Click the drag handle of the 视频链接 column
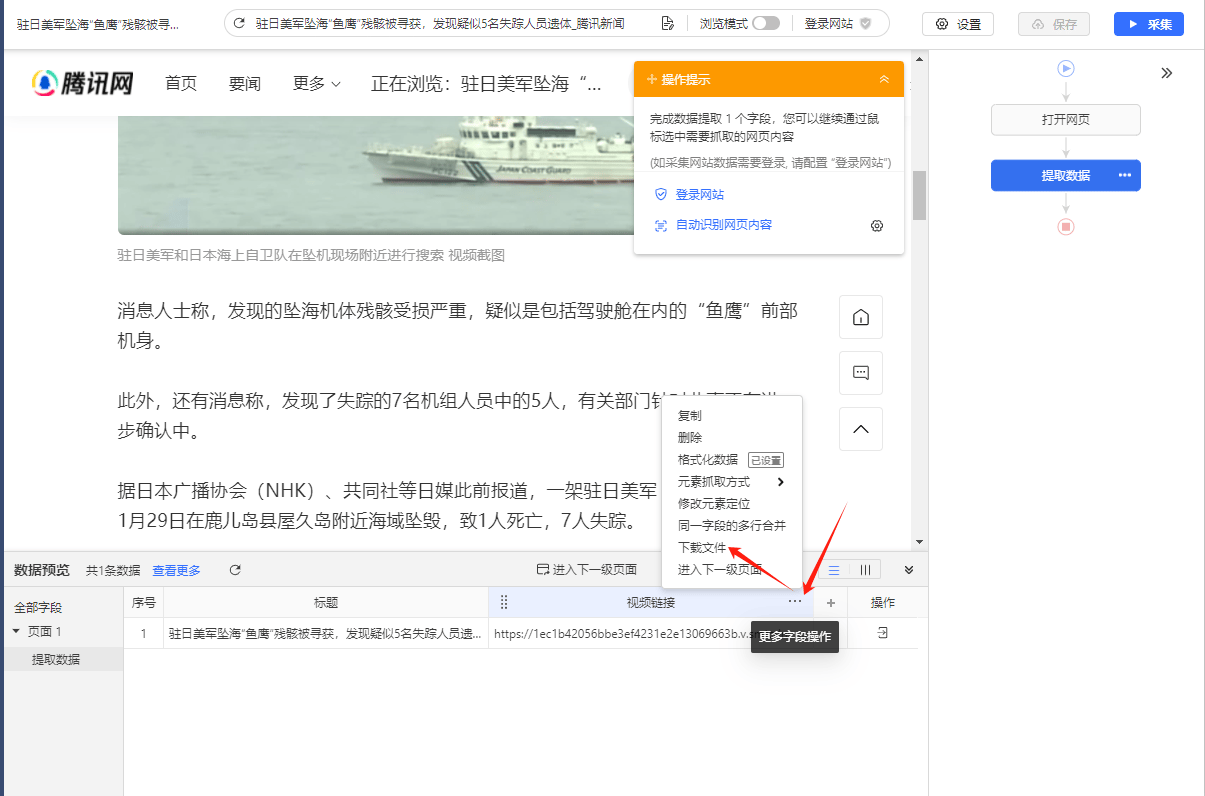The width and height of the screenshot is (1205, 796). tap(504, 602)
